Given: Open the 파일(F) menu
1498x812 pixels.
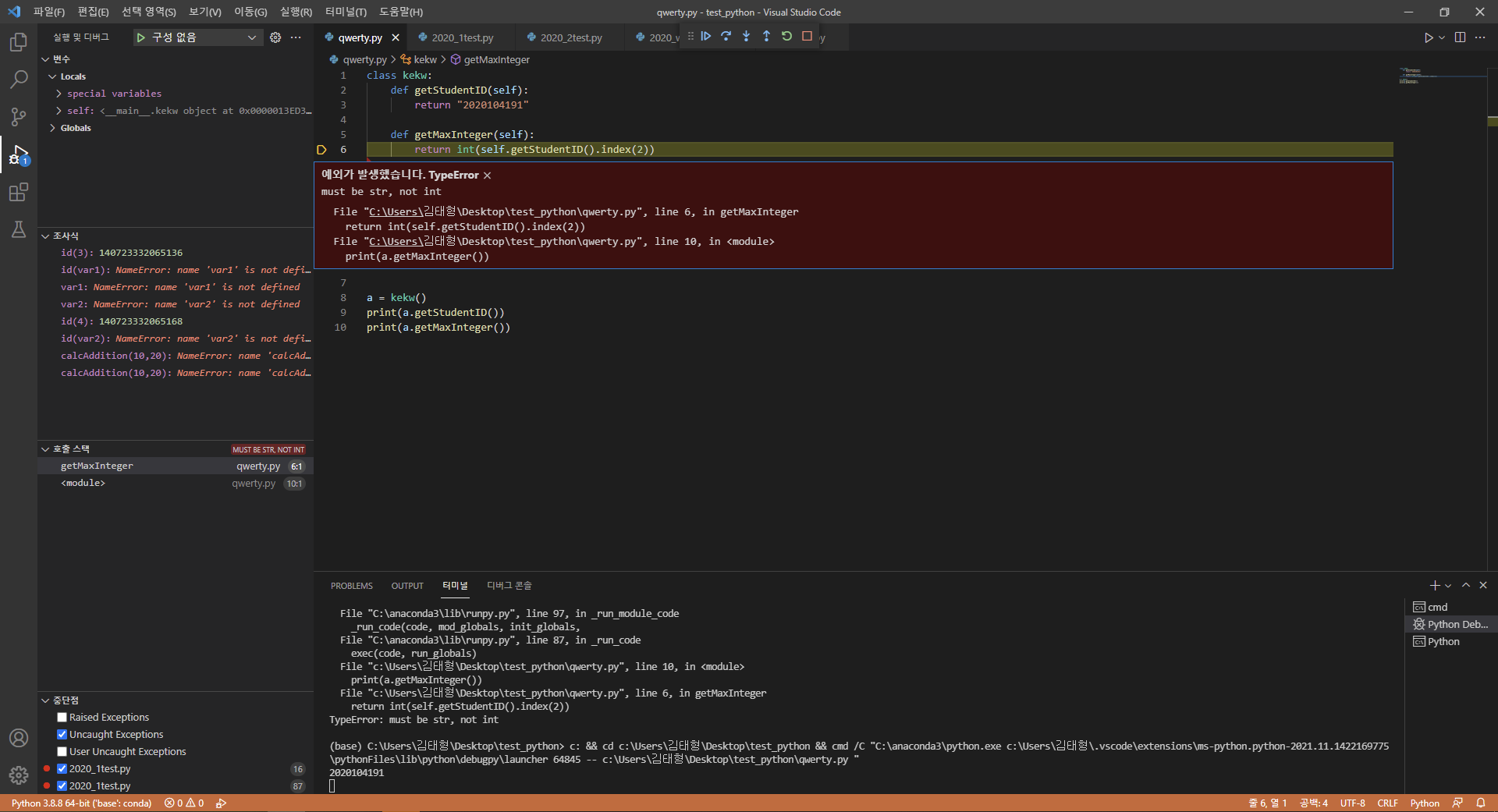Looking at the screenshot, I should click(x=48, y=12).
